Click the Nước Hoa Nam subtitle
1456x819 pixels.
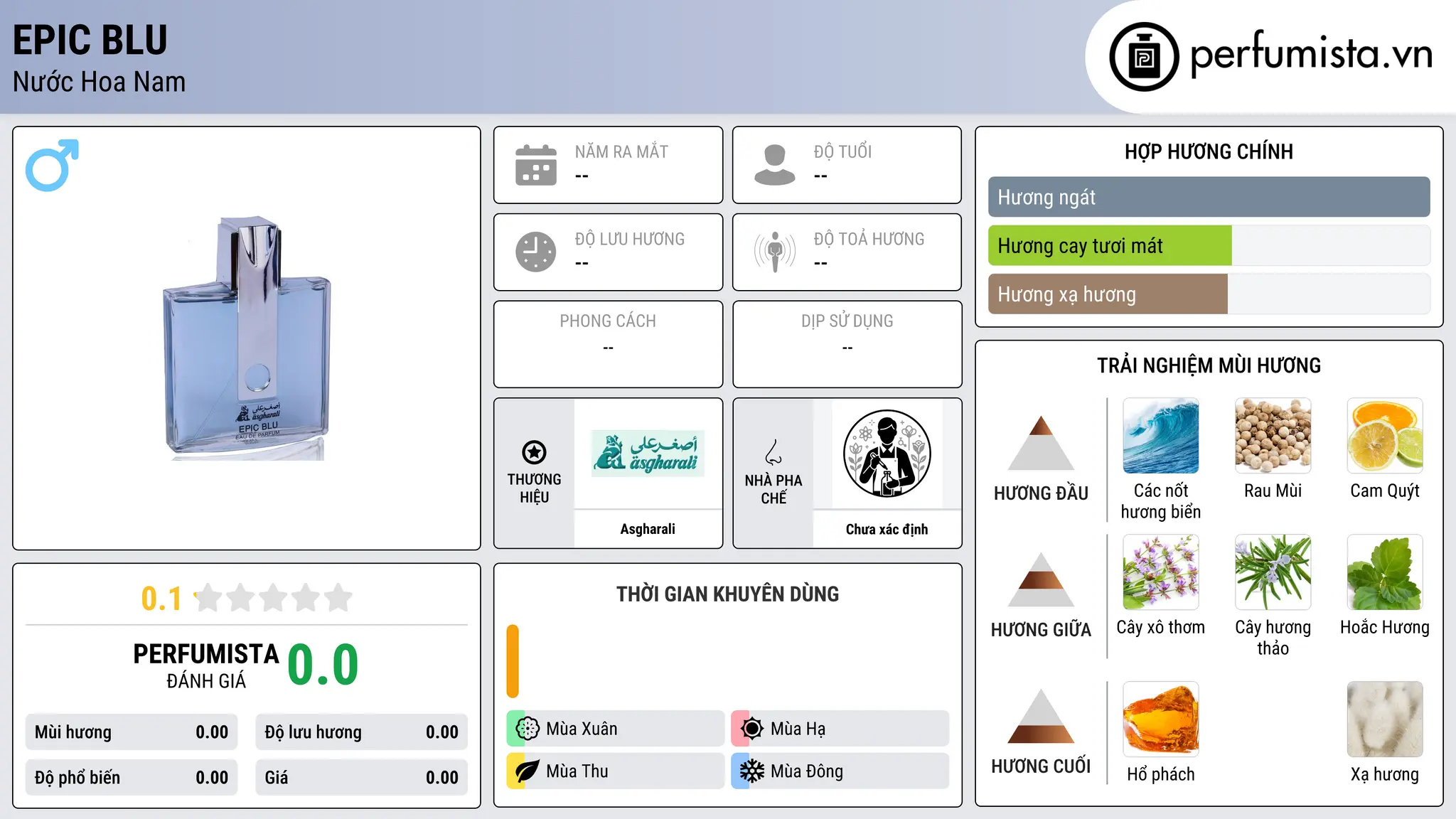(x=100, y=82)
